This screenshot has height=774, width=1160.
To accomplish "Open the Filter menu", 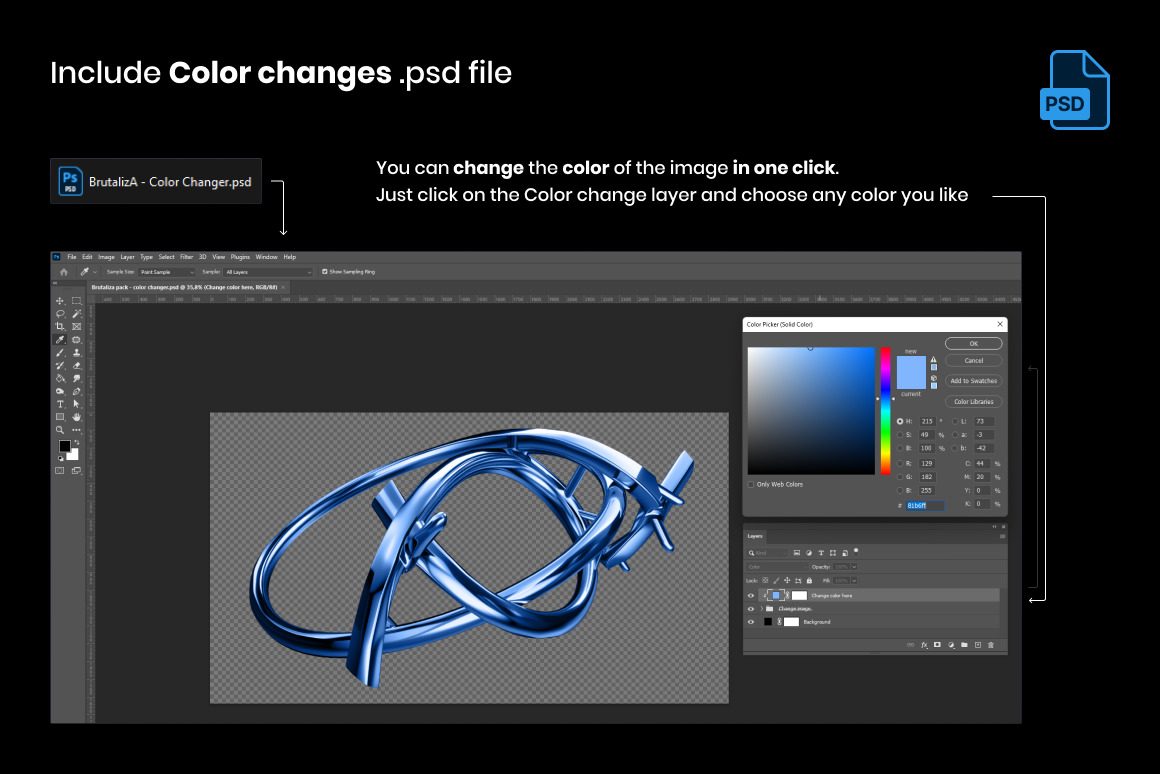I will [186, 257].
